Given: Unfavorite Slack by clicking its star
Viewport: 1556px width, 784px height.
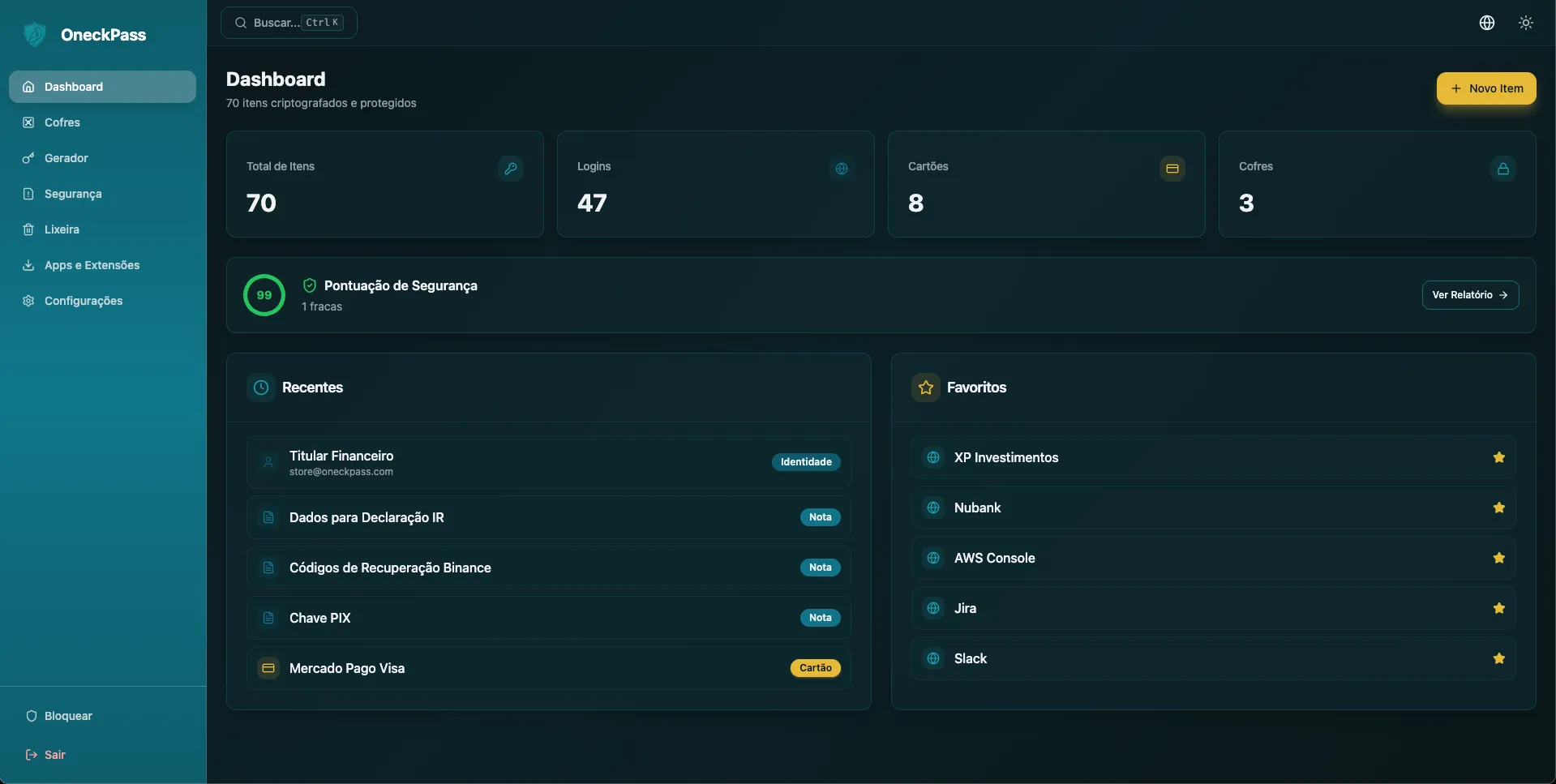Looking at the screenshot, I should pyautogui.click(x=1498, y=658).
